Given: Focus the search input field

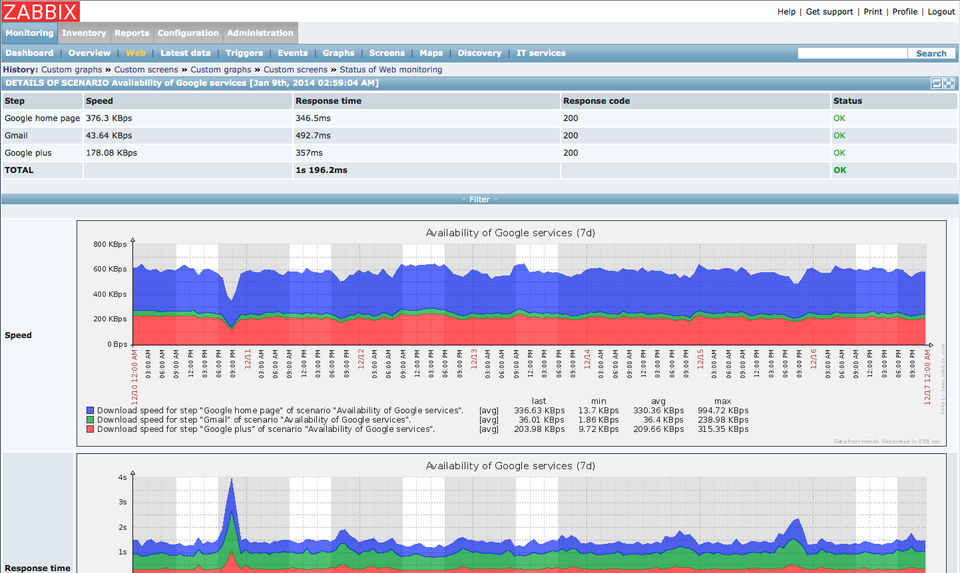Looking at the screenshot, I should point(852,53).
